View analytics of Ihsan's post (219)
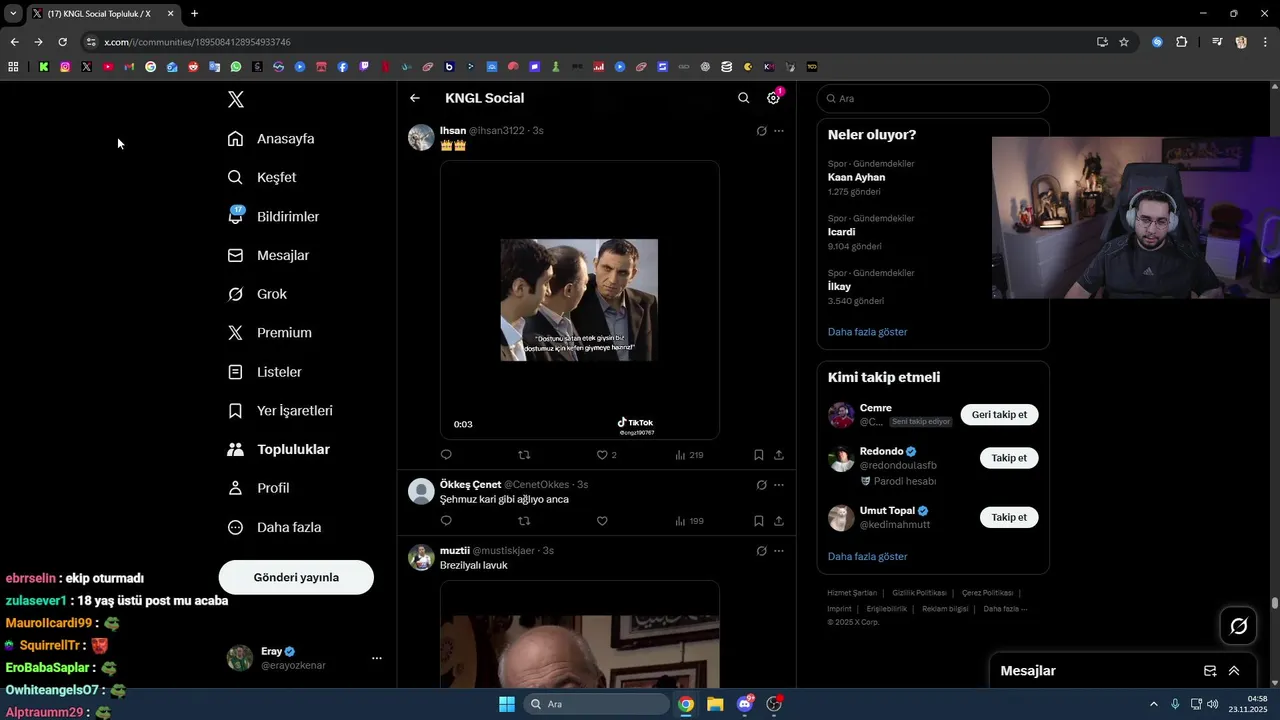 (x=689, y=455)
